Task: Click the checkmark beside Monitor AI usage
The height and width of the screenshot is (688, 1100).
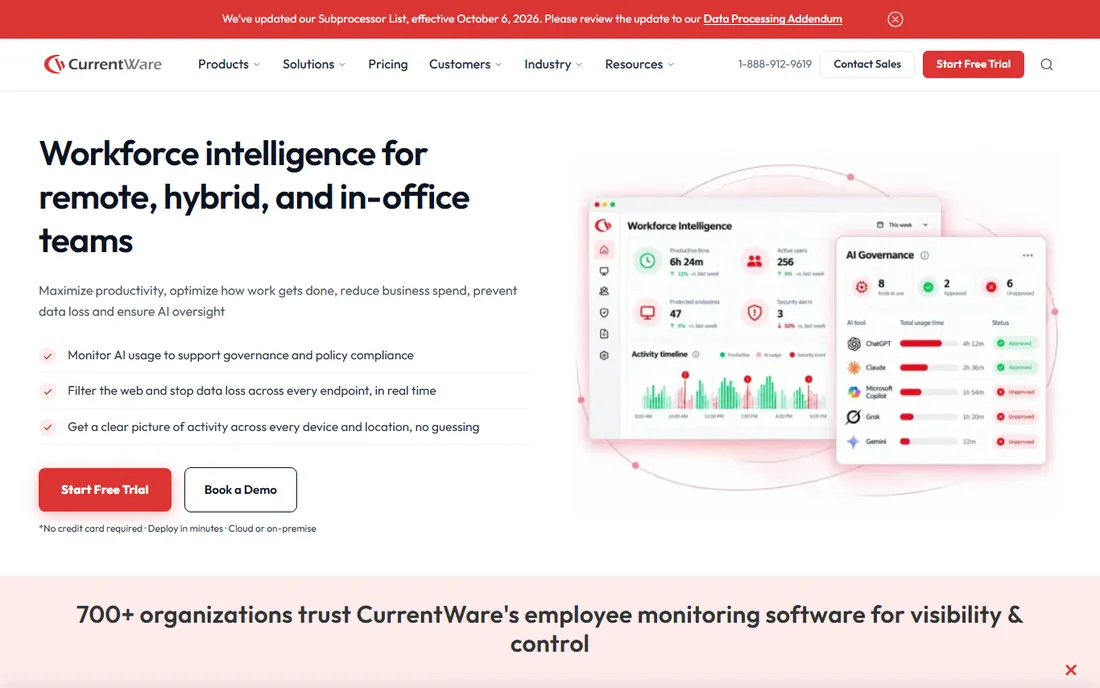Action: (x=48, y=356)
